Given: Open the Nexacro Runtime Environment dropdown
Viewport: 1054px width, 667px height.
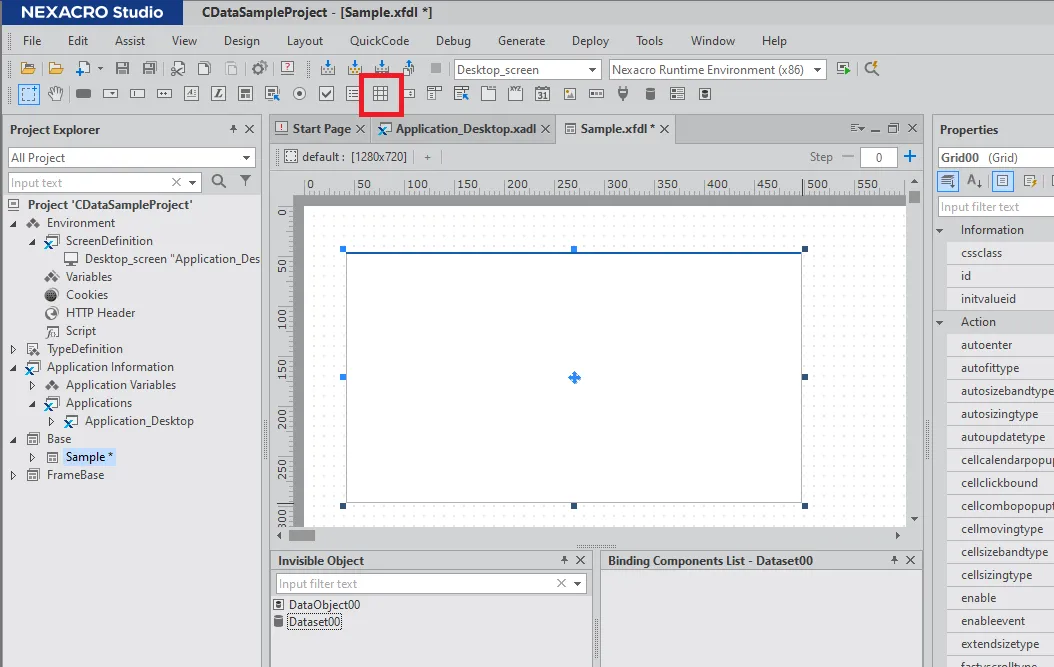Looking at the screenshot, I should 717,70.
